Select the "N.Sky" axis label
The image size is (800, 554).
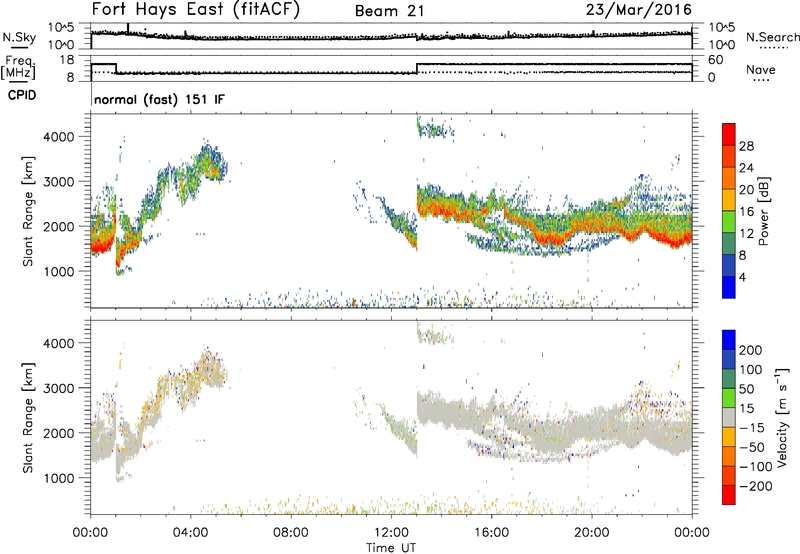(19, 37)
